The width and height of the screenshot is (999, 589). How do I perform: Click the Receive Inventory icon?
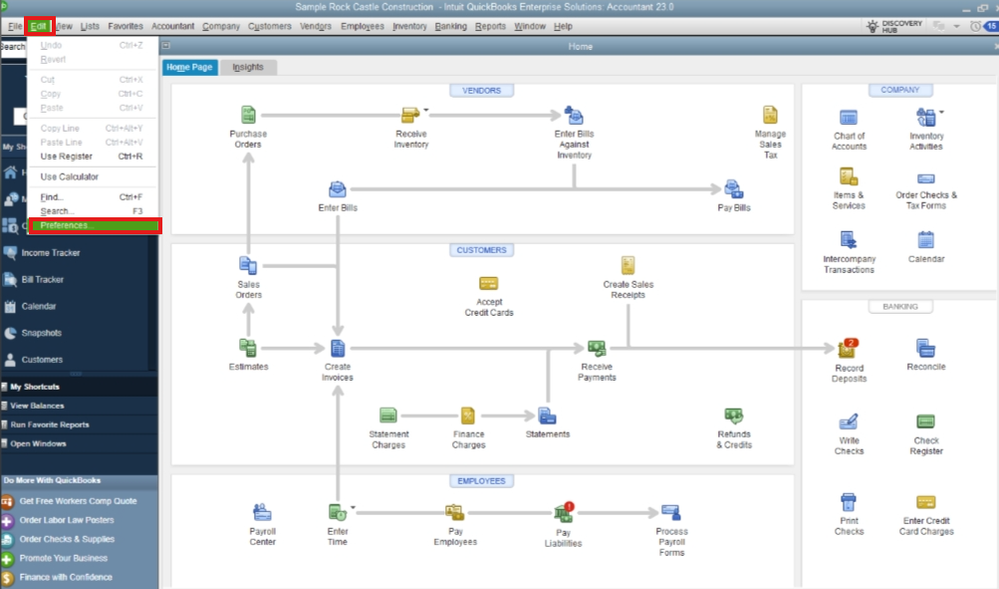point(410,115)
